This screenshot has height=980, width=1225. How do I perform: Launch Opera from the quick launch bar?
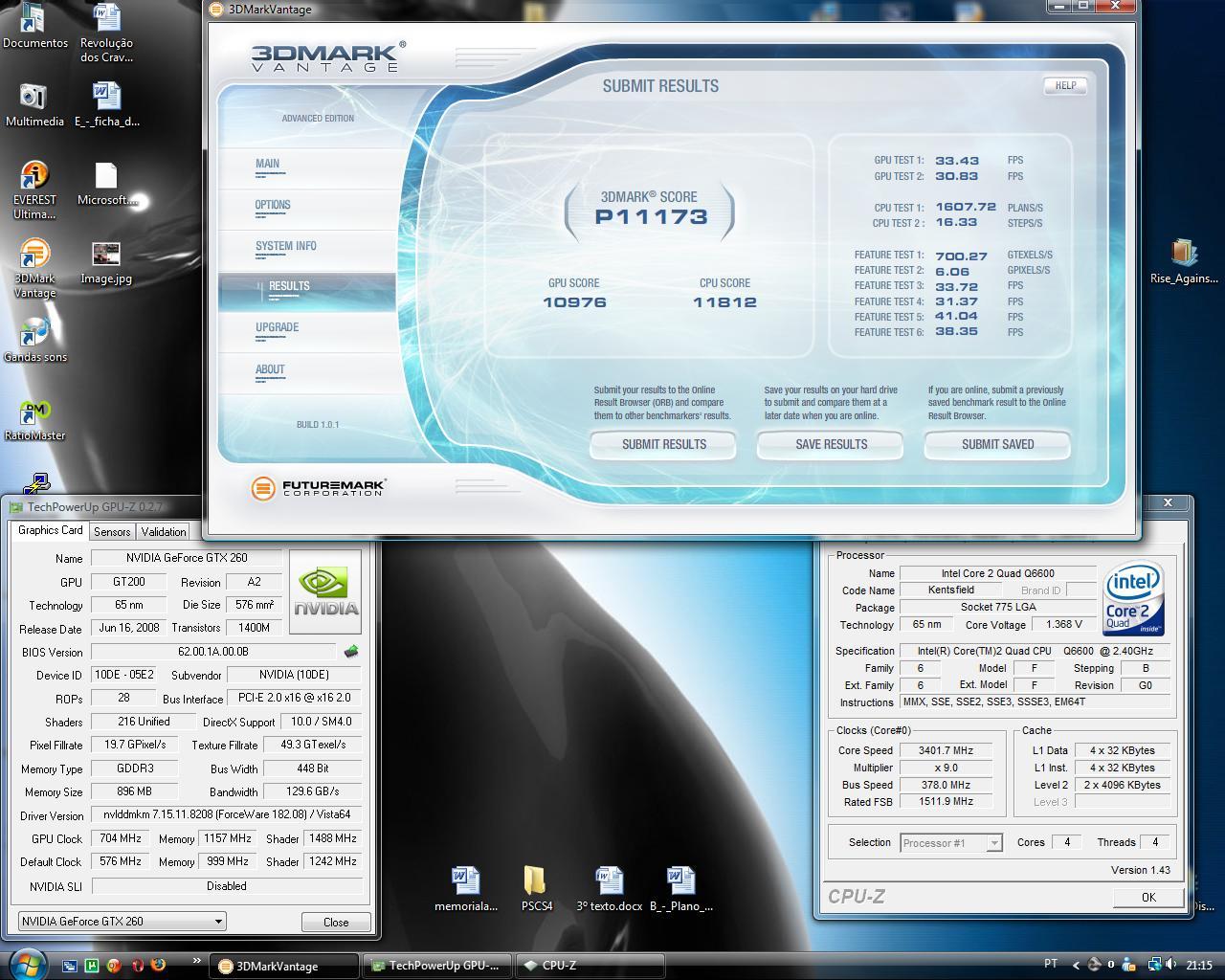coord(137,966)
